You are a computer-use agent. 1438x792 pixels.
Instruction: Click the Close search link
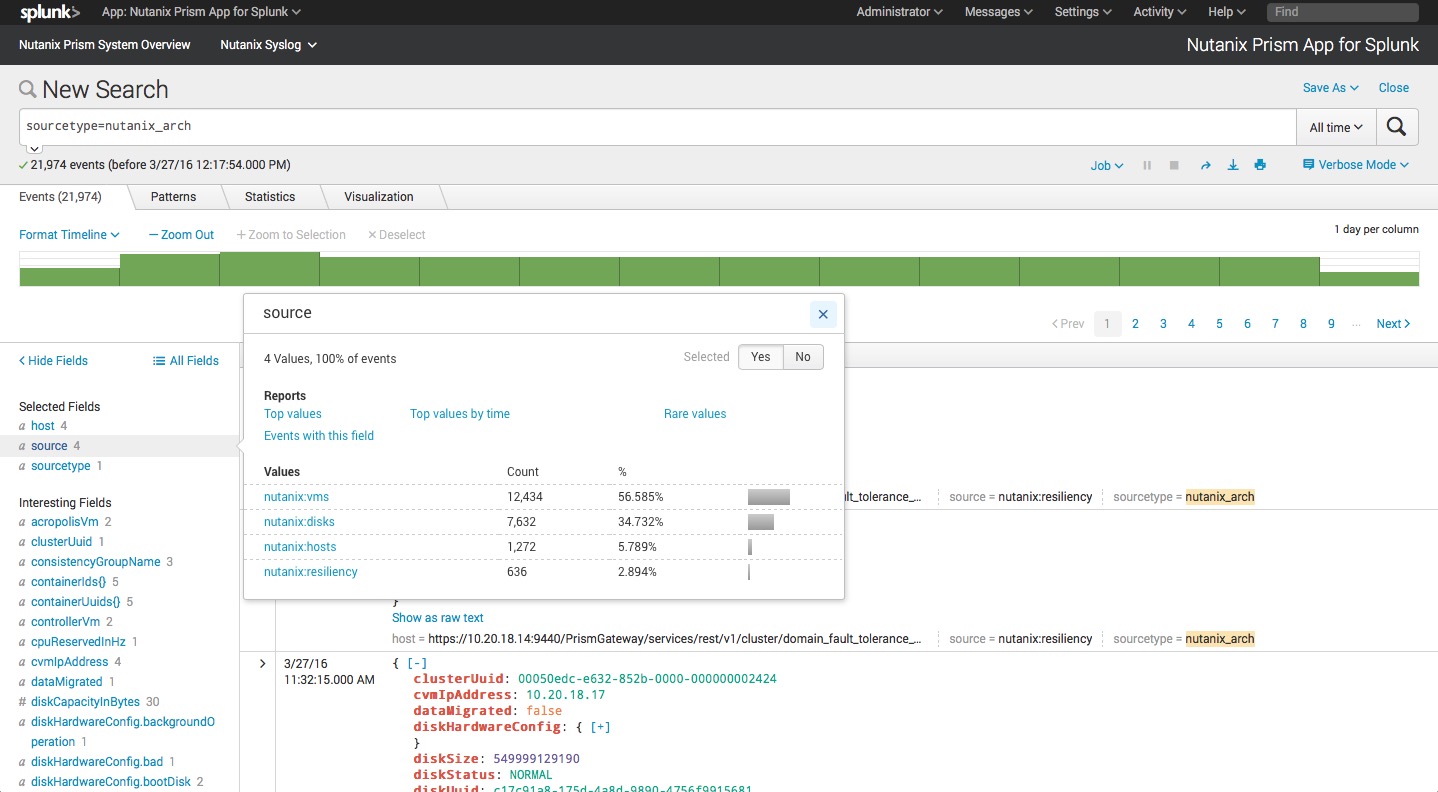(1393, 88)
